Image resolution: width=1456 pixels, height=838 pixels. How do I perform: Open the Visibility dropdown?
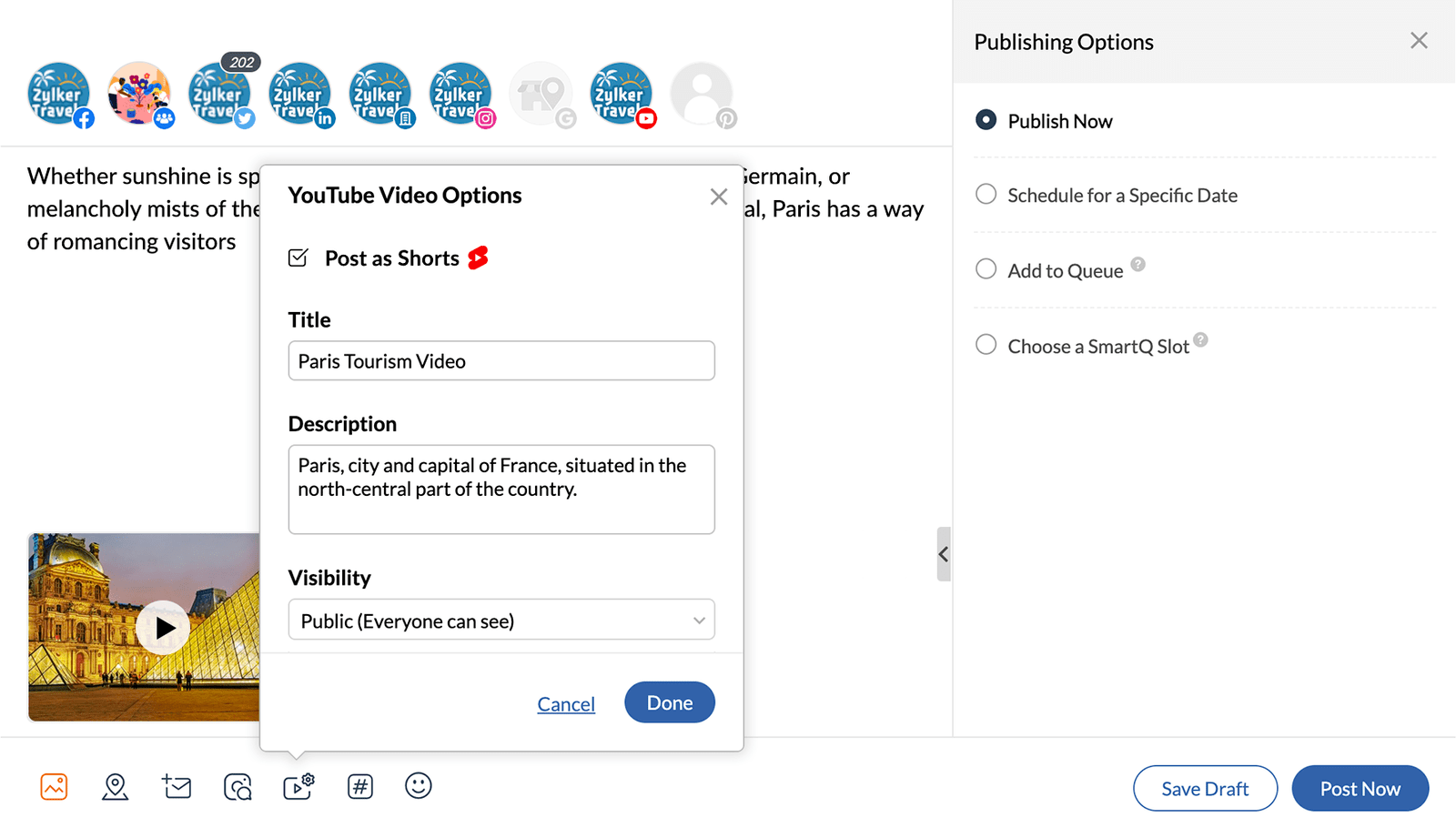[x=500, y=620]
